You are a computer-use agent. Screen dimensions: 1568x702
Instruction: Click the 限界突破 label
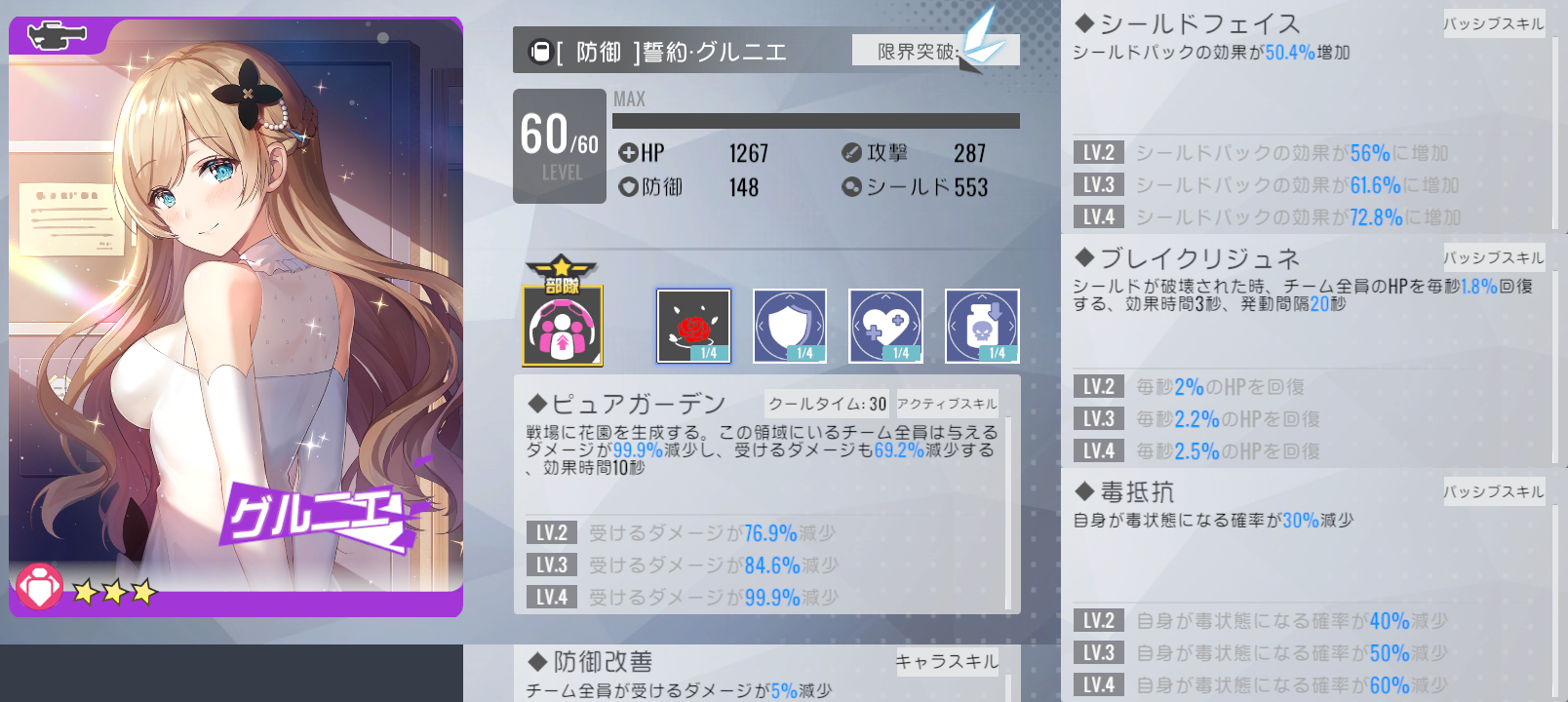917,52
